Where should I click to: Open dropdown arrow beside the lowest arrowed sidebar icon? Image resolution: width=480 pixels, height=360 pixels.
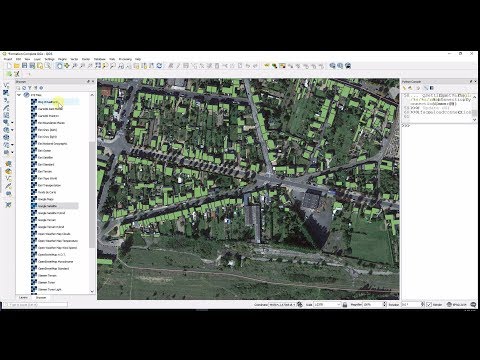[12, 152]
